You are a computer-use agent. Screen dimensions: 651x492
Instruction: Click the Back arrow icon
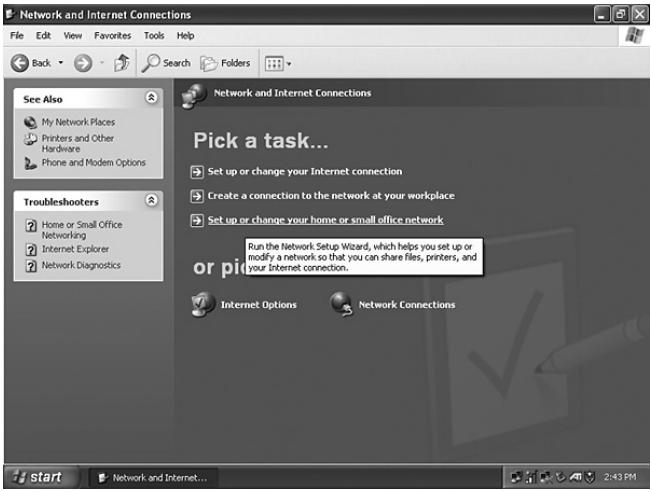point(20,63)
